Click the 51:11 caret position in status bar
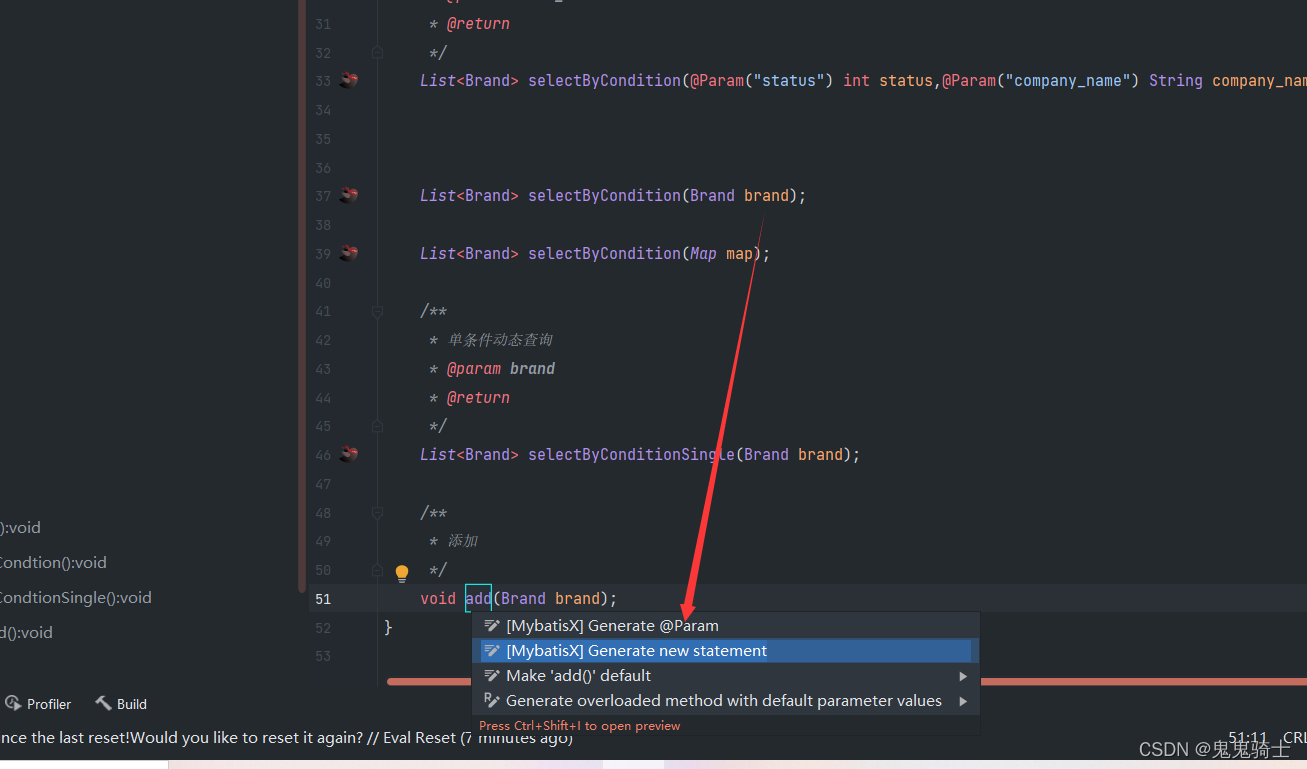The width and height of the screenshot is (1307, 769). pyautogui.click(x=1247, y=738)
